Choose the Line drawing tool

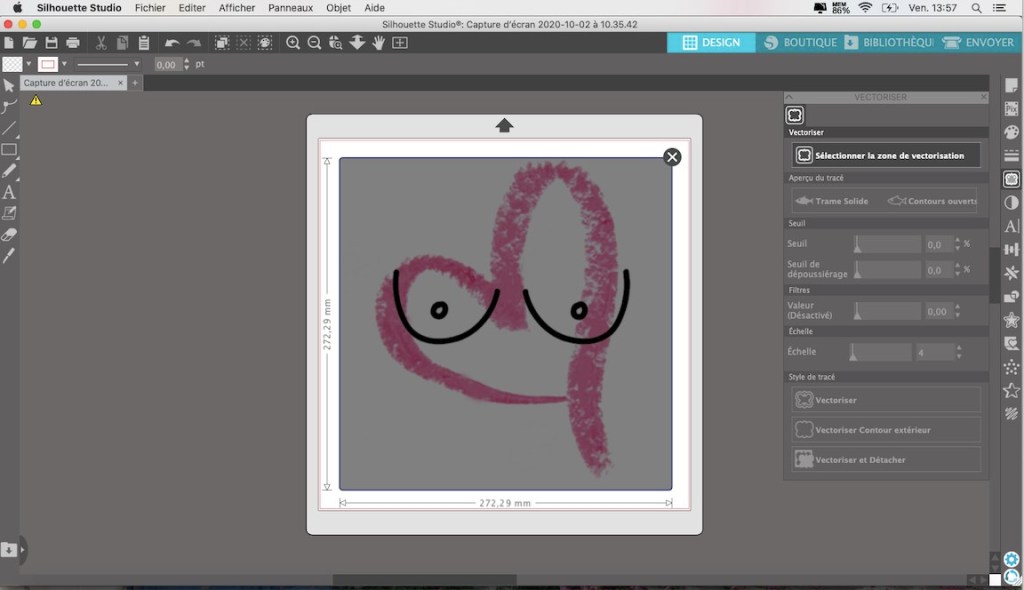tap(9, 128)
